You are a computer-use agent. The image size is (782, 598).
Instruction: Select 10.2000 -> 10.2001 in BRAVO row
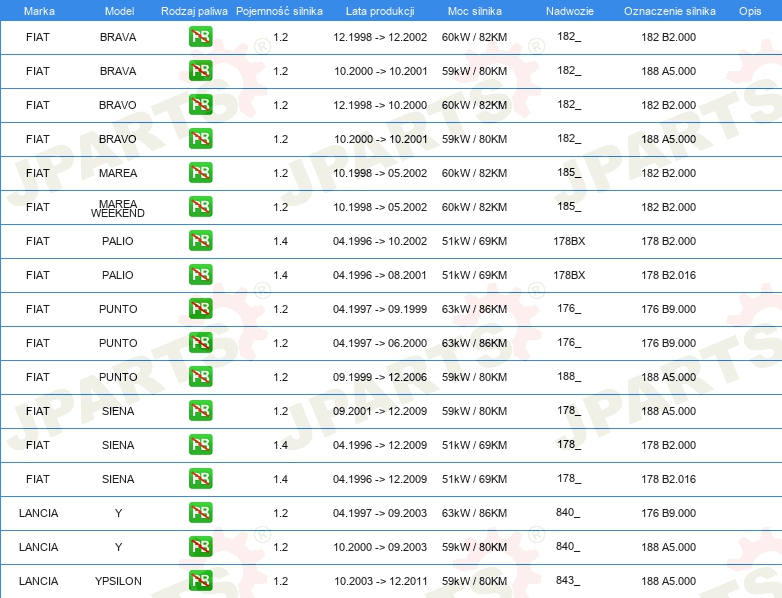[381, 139]
